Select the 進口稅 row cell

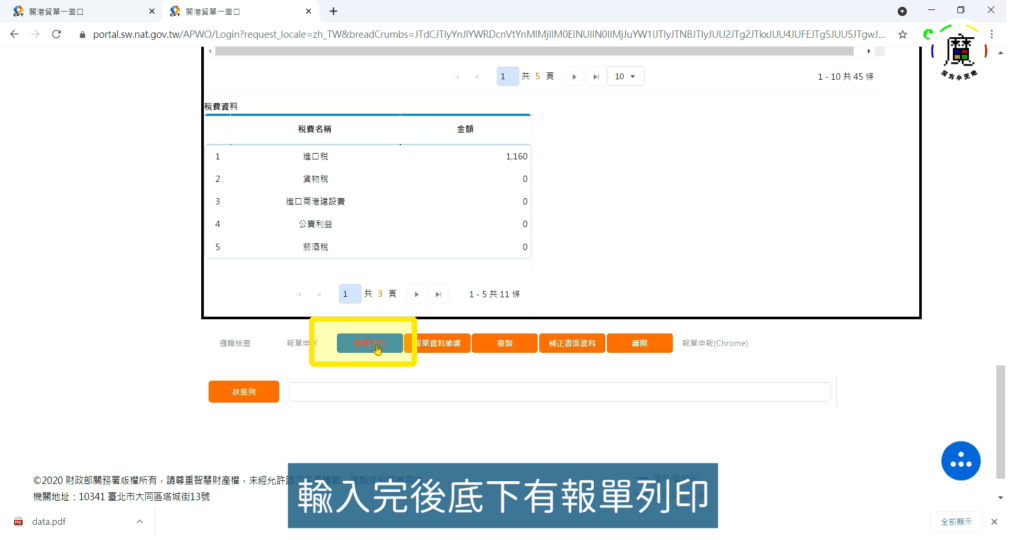(315, 157)
